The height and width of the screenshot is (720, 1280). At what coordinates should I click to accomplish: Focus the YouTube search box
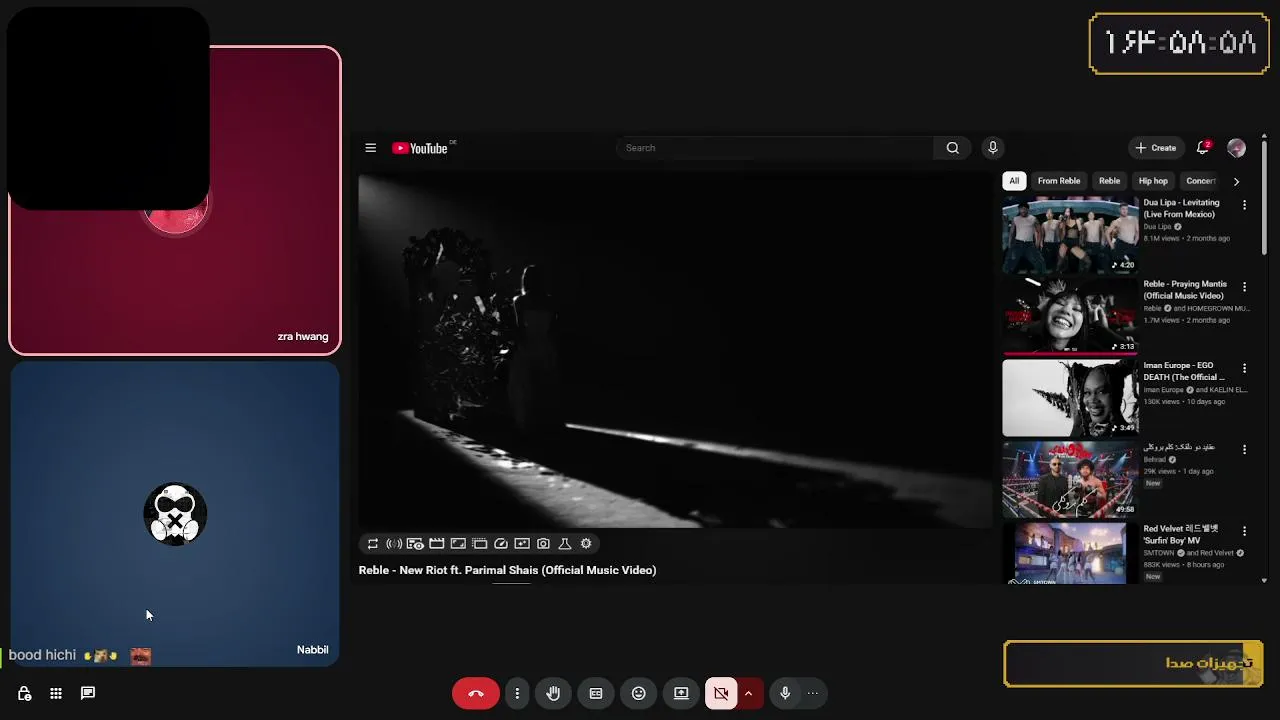(x=775, y=148)
